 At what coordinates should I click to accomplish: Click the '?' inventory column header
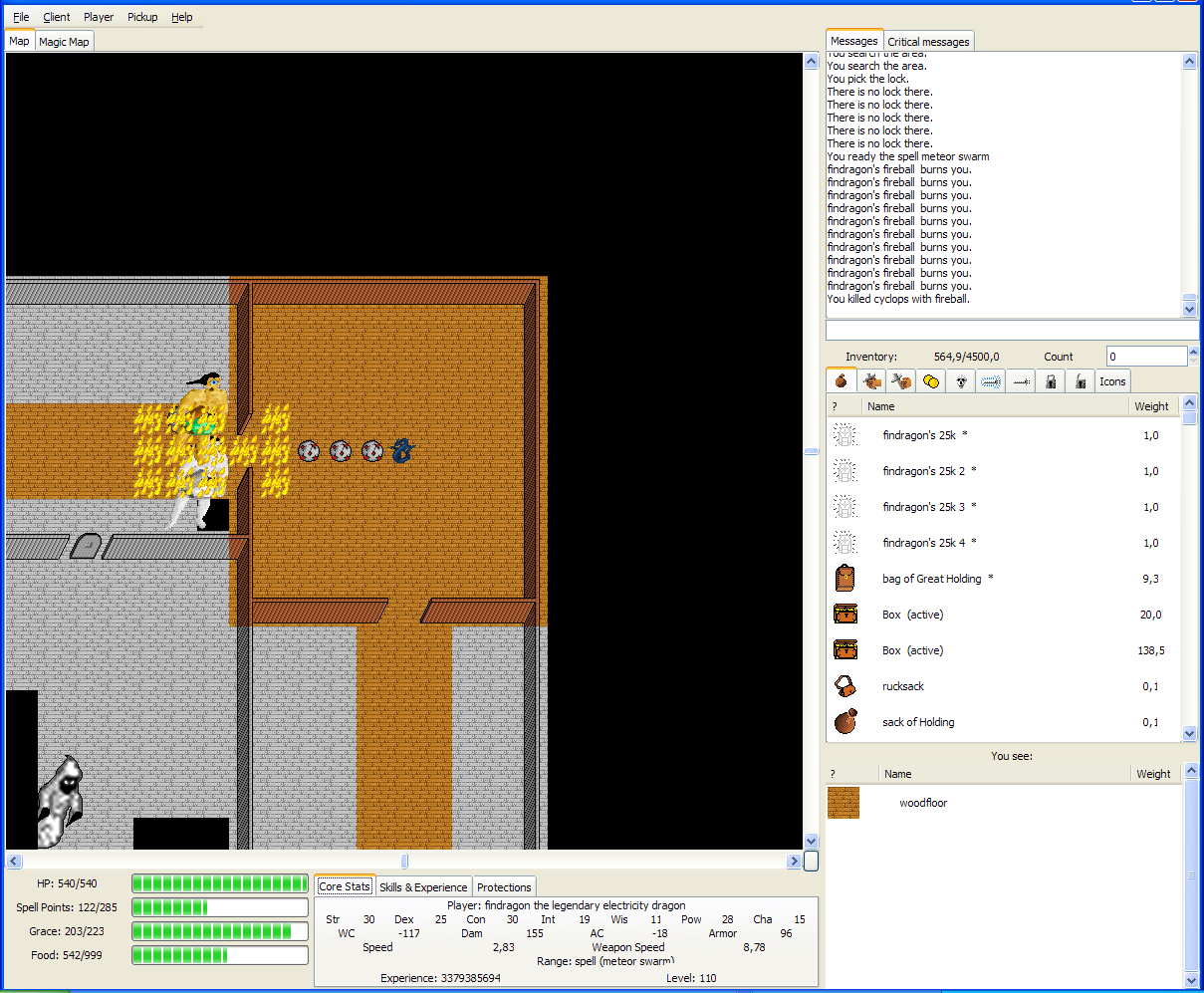[x=844, y=406]
